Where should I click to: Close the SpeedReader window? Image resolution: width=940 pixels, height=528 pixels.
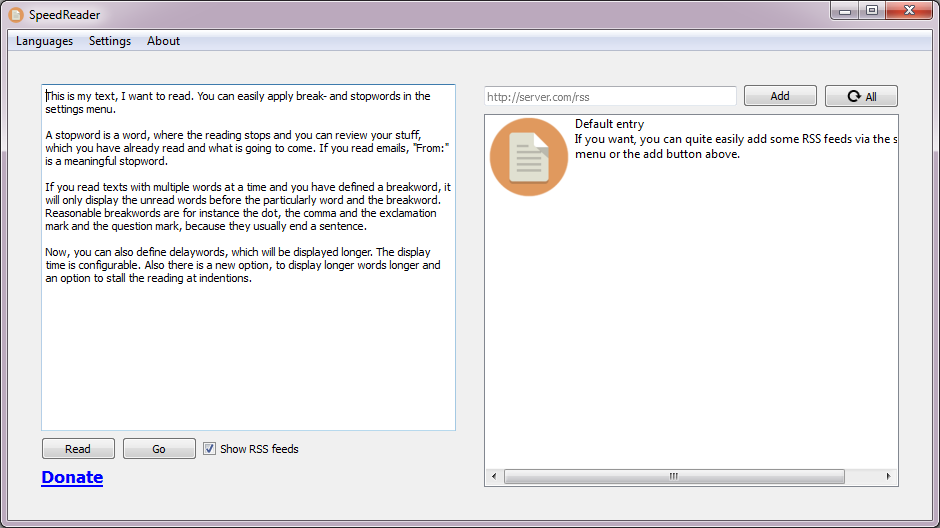[909, 11]
